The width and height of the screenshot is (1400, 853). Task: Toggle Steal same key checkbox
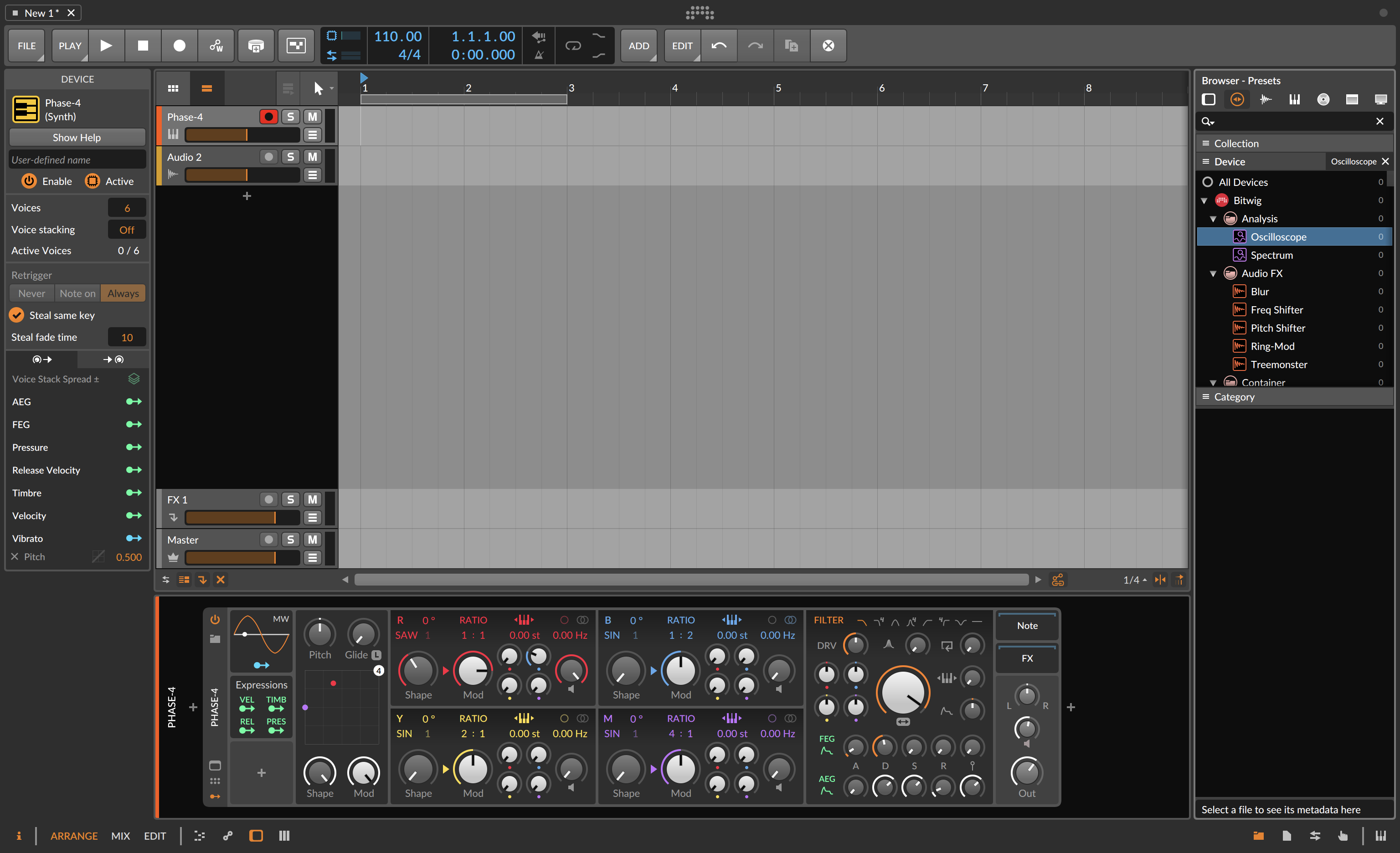pos(17,315)
